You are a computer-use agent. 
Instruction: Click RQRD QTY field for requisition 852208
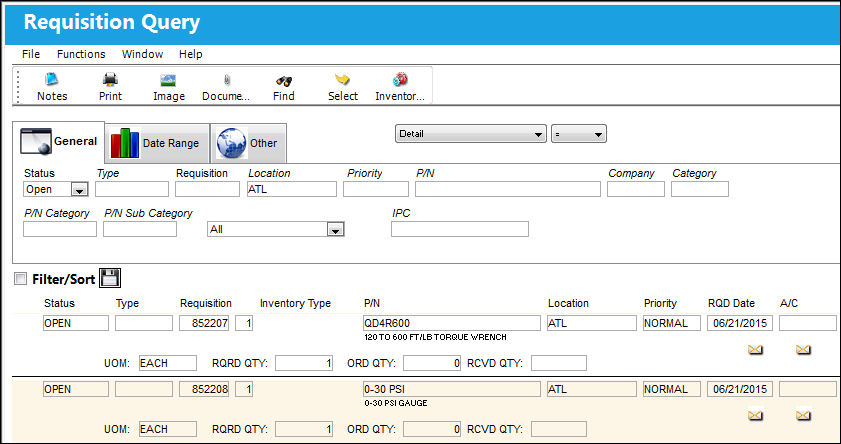[304, 428]
